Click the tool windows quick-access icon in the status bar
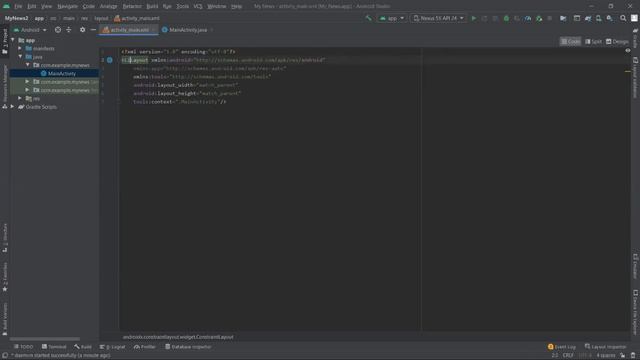Screen dimensions: 640x360 click(x=4, y=356)
